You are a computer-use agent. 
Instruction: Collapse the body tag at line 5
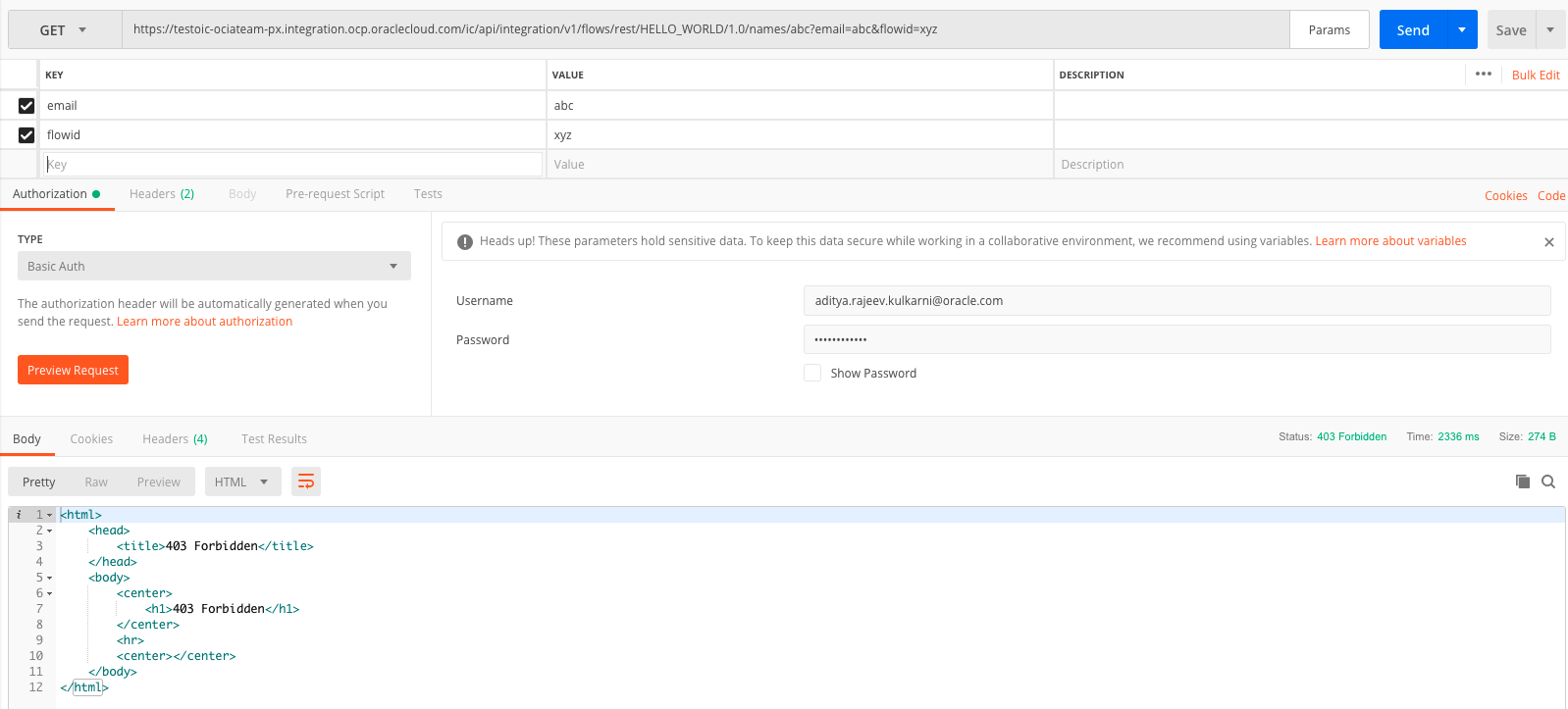pyautogui.click(x=50, y=578)
